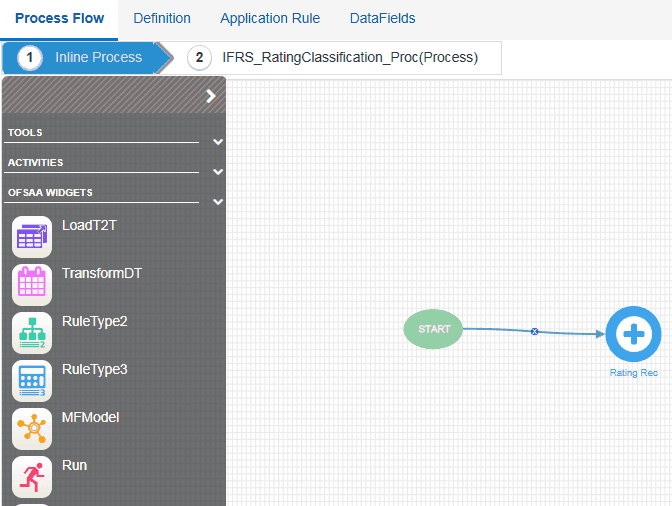Go to step 2 IFRS_RatingClassification_Proc
Viewport: 672px width, 506px height.
click(333, 57)
